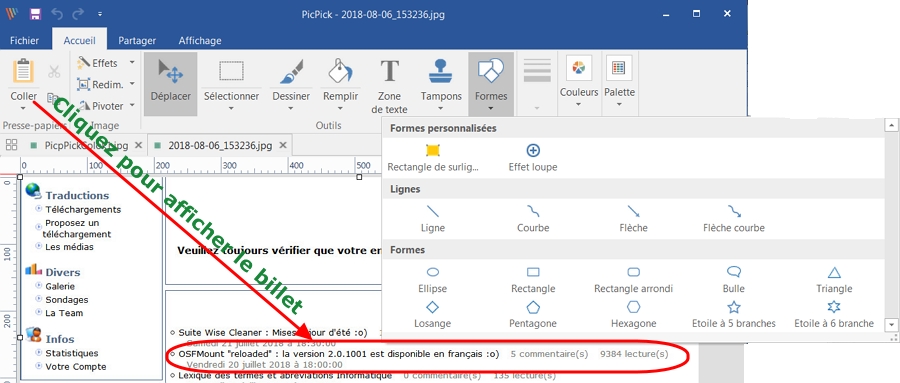This screenshot has height=383, width=900.
Task: Expand the Redim. dropdown arrow
Action: 132,84
